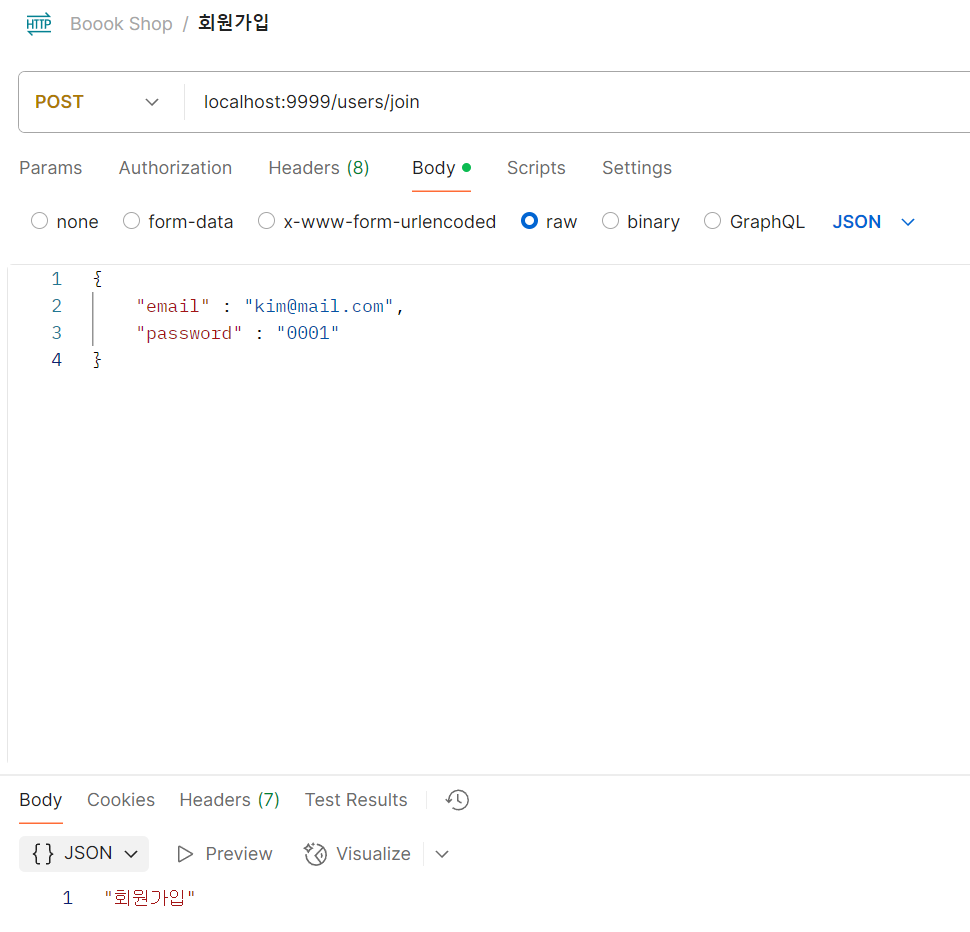
Task: Click line number 4 in editor
Action: point(56,360)
